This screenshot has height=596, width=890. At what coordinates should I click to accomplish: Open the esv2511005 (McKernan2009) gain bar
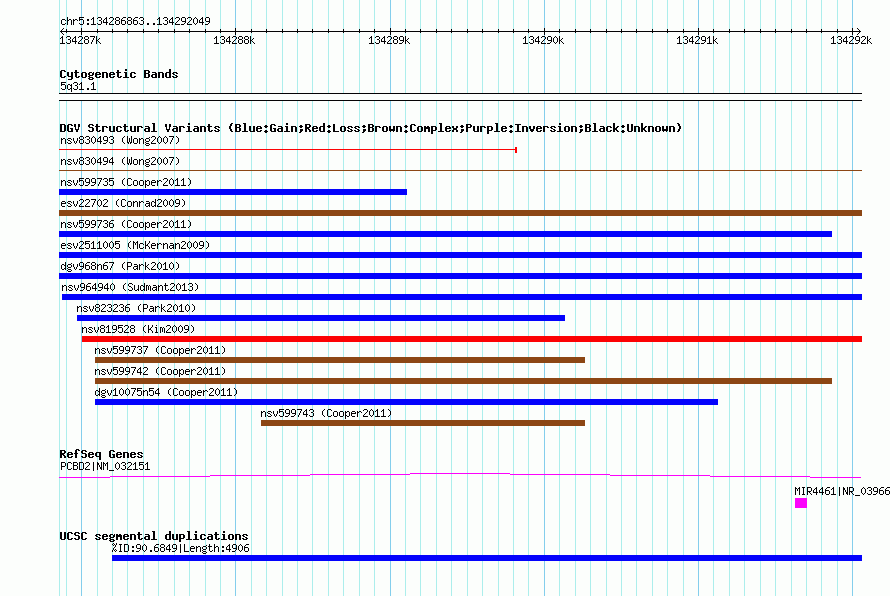click(460, 255)
